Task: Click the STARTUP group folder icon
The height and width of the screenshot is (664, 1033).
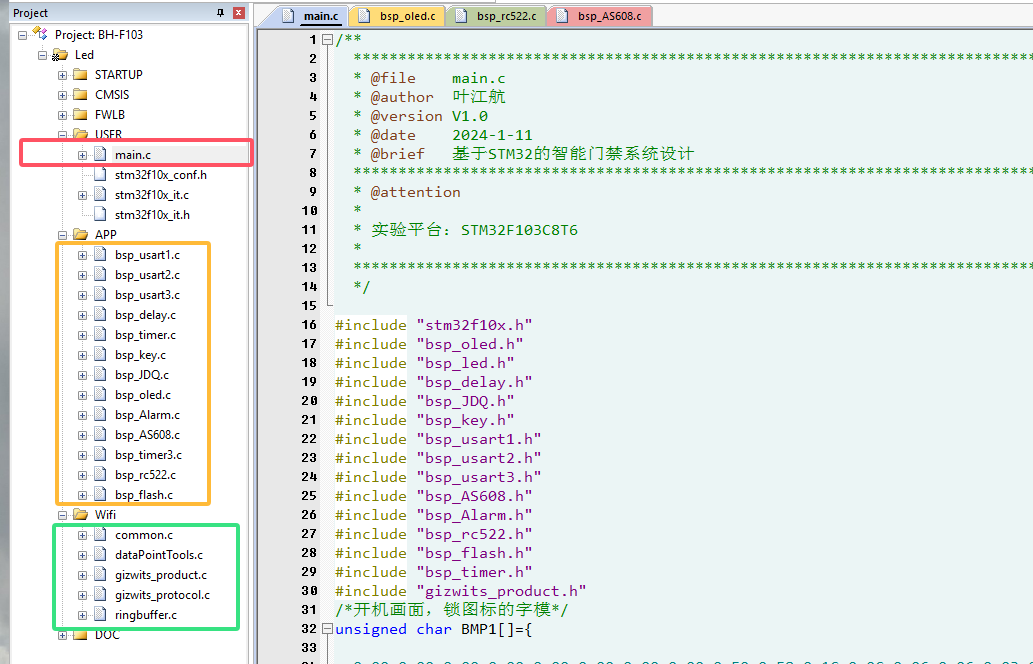Action: [x=80, y=75]
